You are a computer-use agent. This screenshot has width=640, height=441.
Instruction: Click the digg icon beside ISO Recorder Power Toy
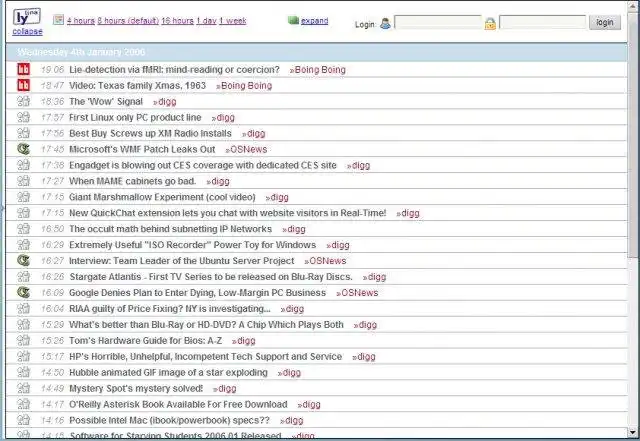[24, 245]
